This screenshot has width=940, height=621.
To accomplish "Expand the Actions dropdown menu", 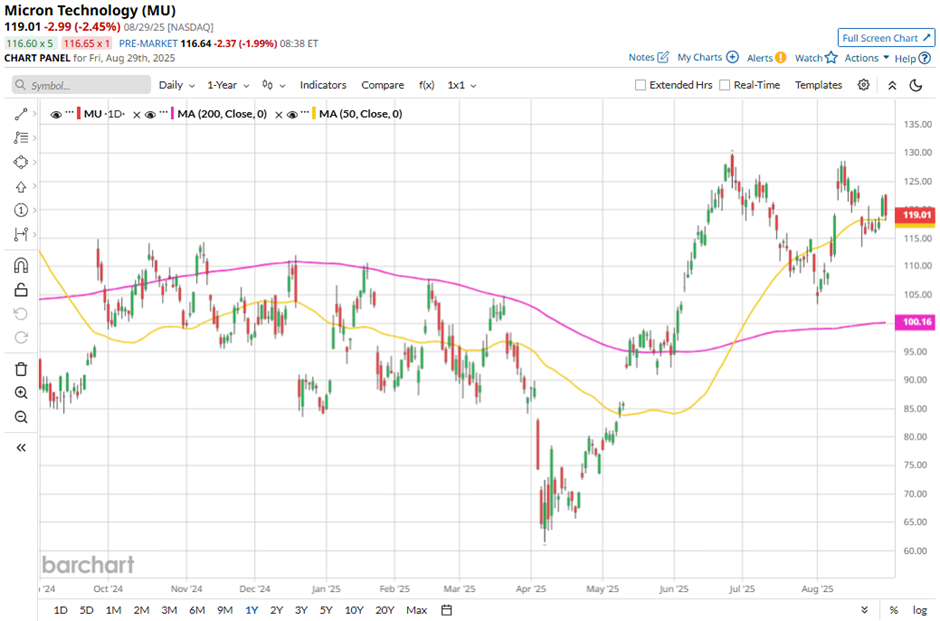I will click(866, 58).
